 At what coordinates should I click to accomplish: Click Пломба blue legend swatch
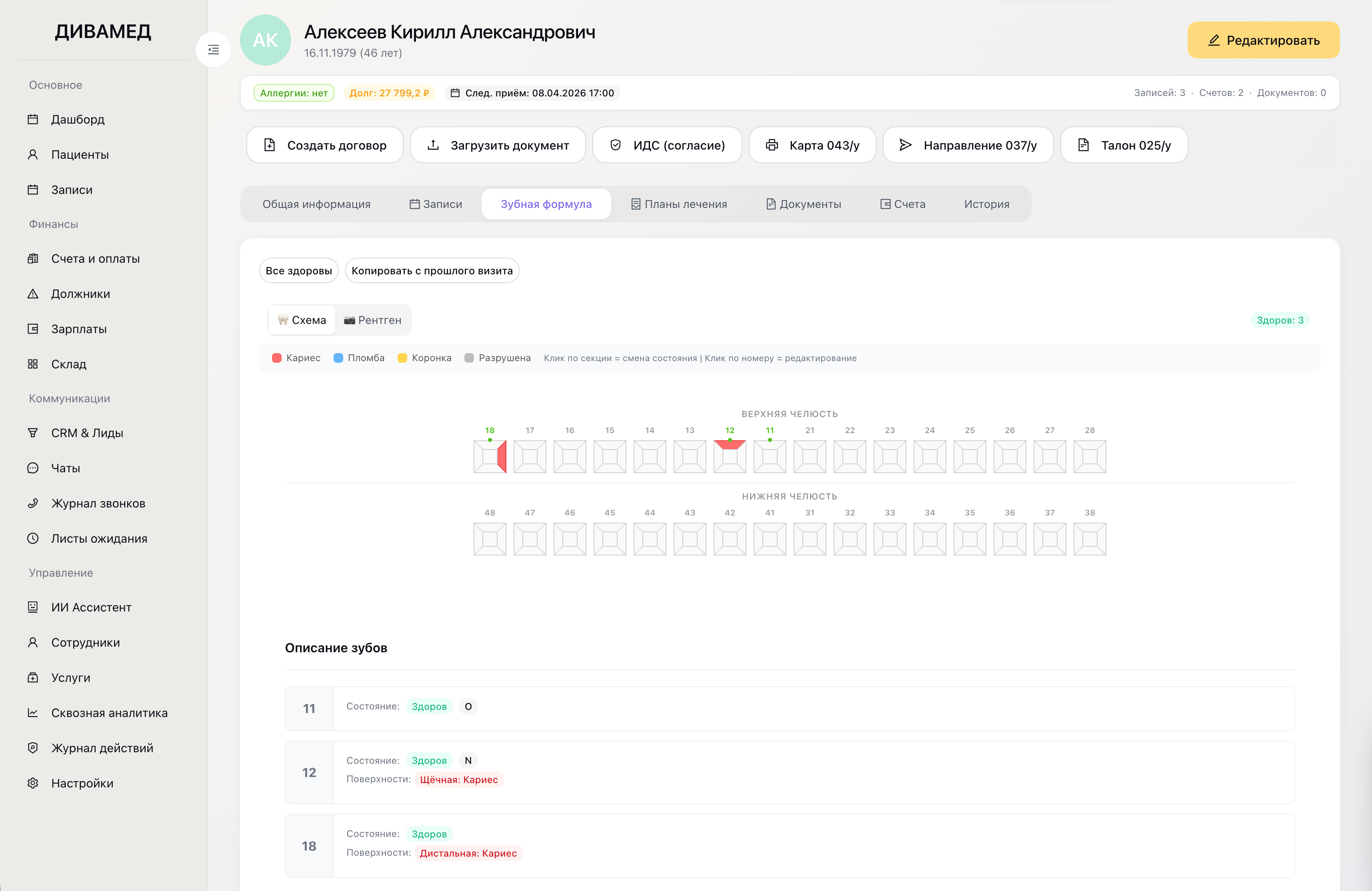pyautogui.click(x=338, y=358)
